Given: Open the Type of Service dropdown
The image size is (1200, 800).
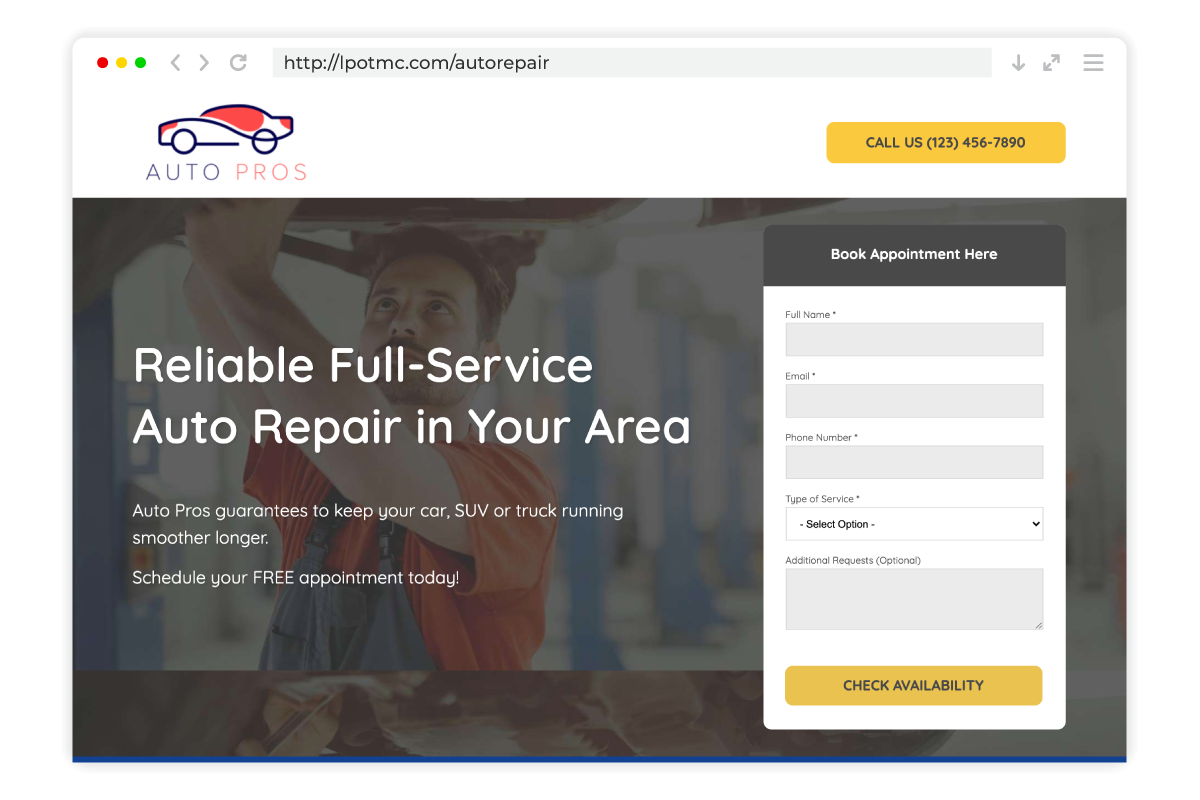Looking at the screenshot, I should (914, 524).
